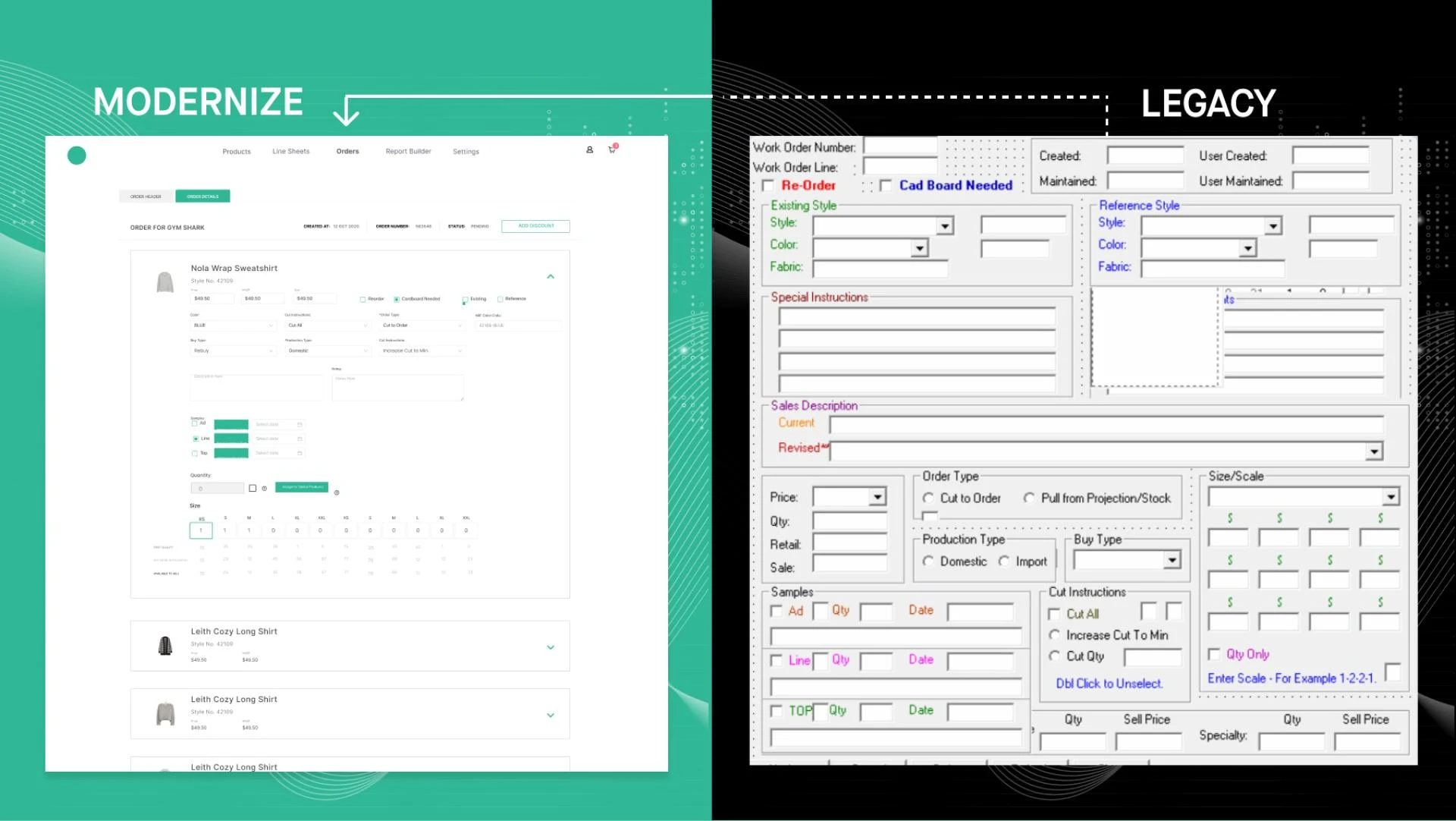Screen dimensions: 1456x821
Task: Click calendar icon in Ad sample date field
Action: point(300,424)
